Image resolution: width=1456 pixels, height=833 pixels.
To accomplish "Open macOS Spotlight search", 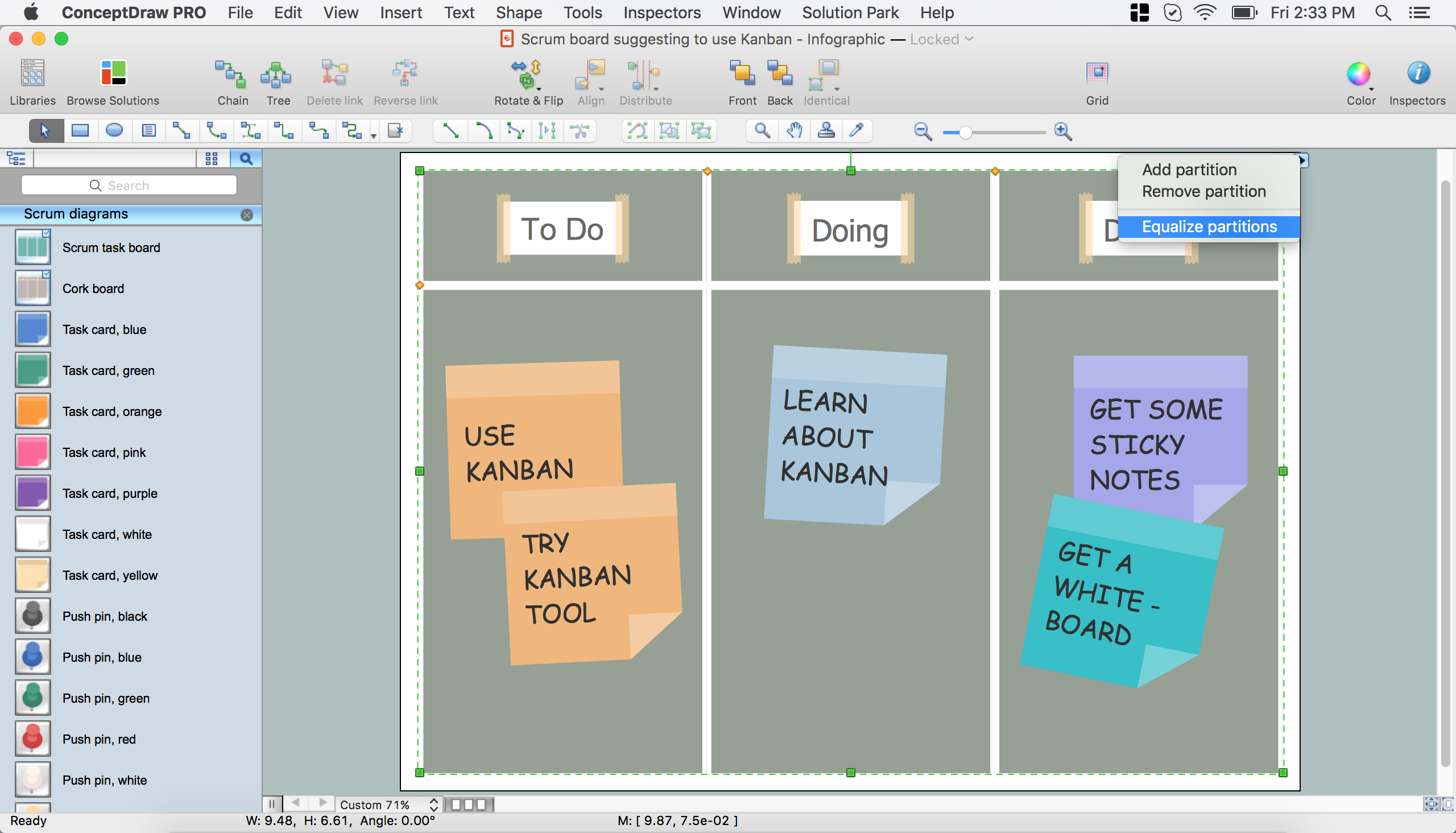I will point(1383,13).
